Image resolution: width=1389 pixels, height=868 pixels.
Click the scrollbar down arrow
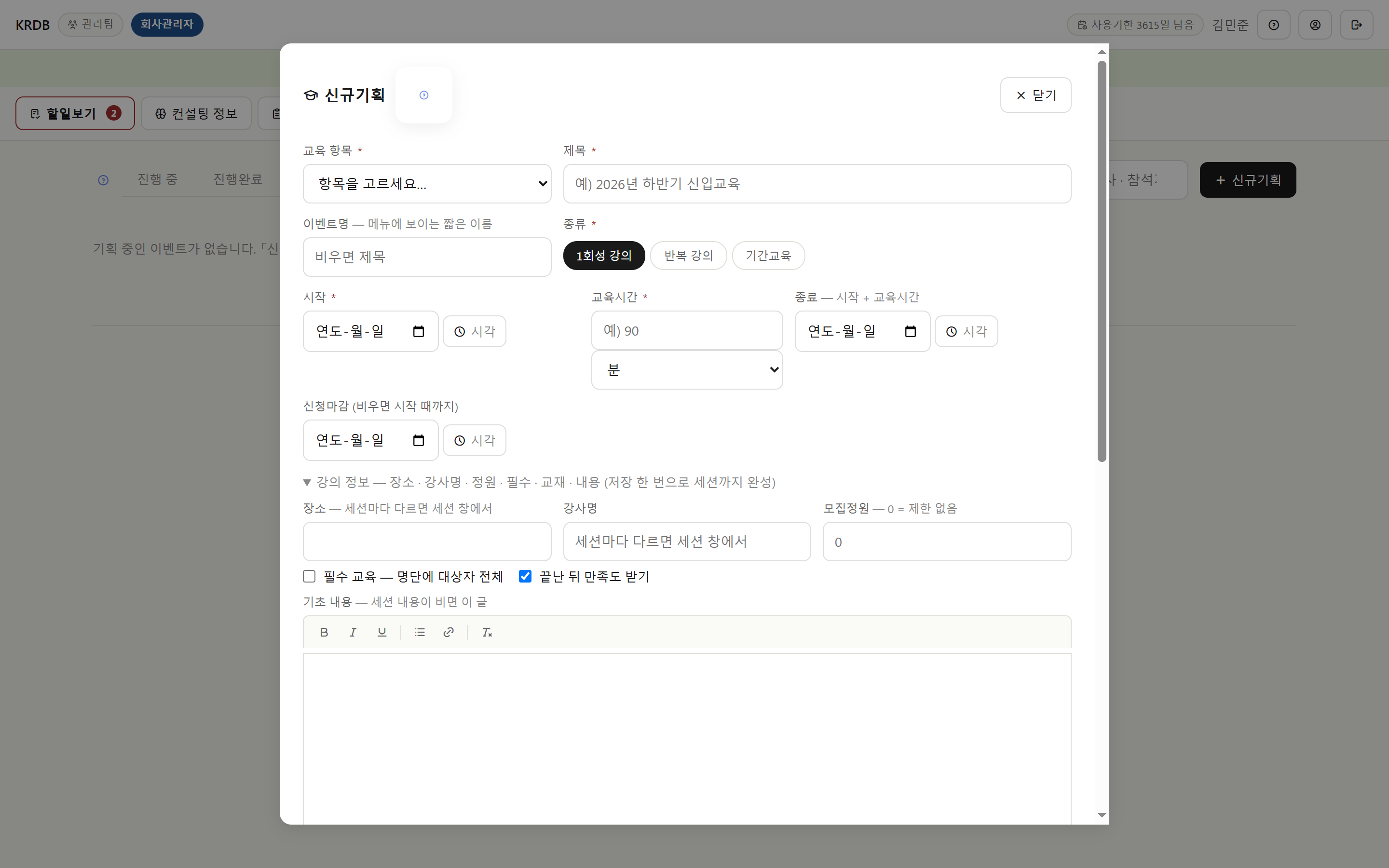1102,815
